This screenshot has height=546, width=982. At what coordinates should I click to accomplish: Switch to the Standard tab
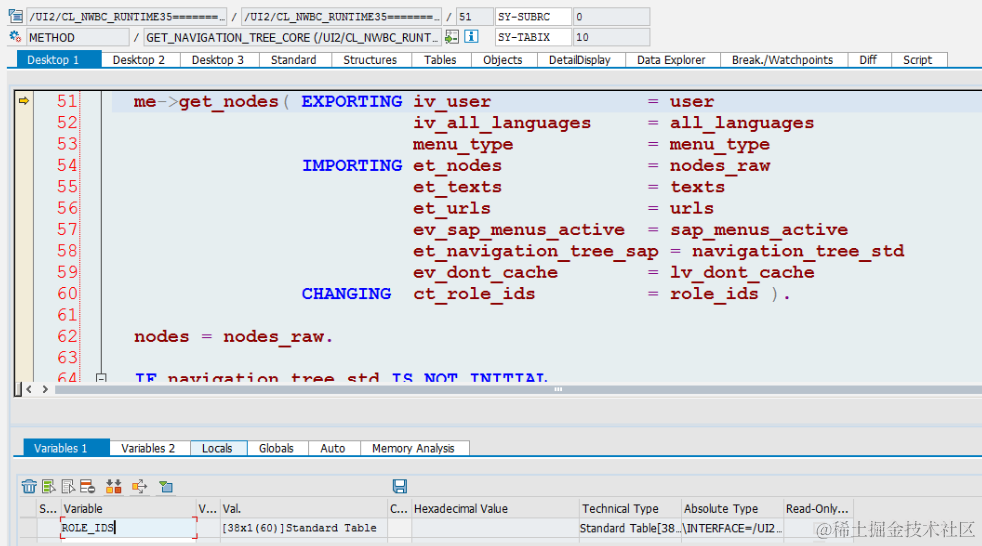click(x=293, y=60)
